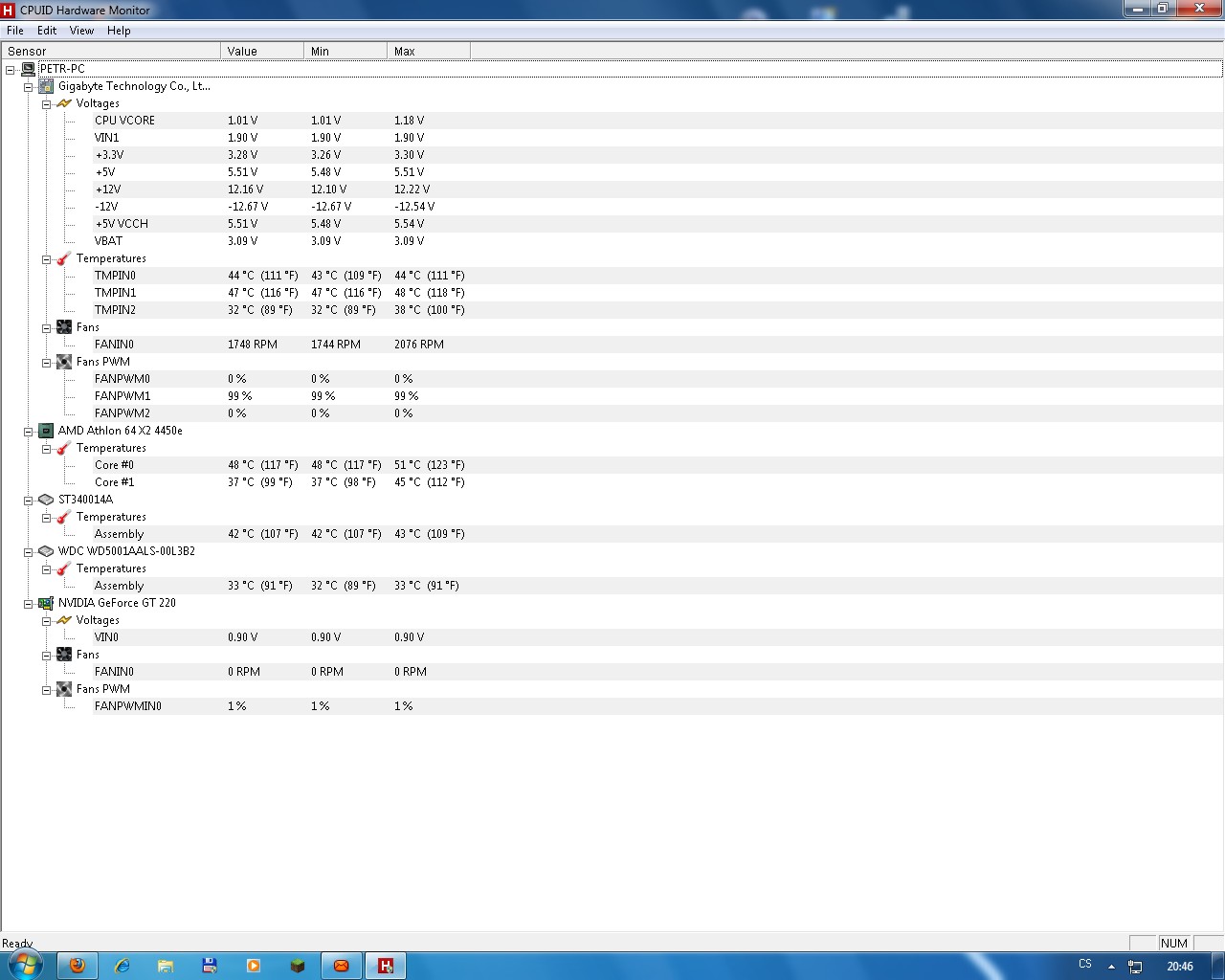Click the CS language indicator in tray
This screenshot has height=980, width=1225.
coord(1085,965)
